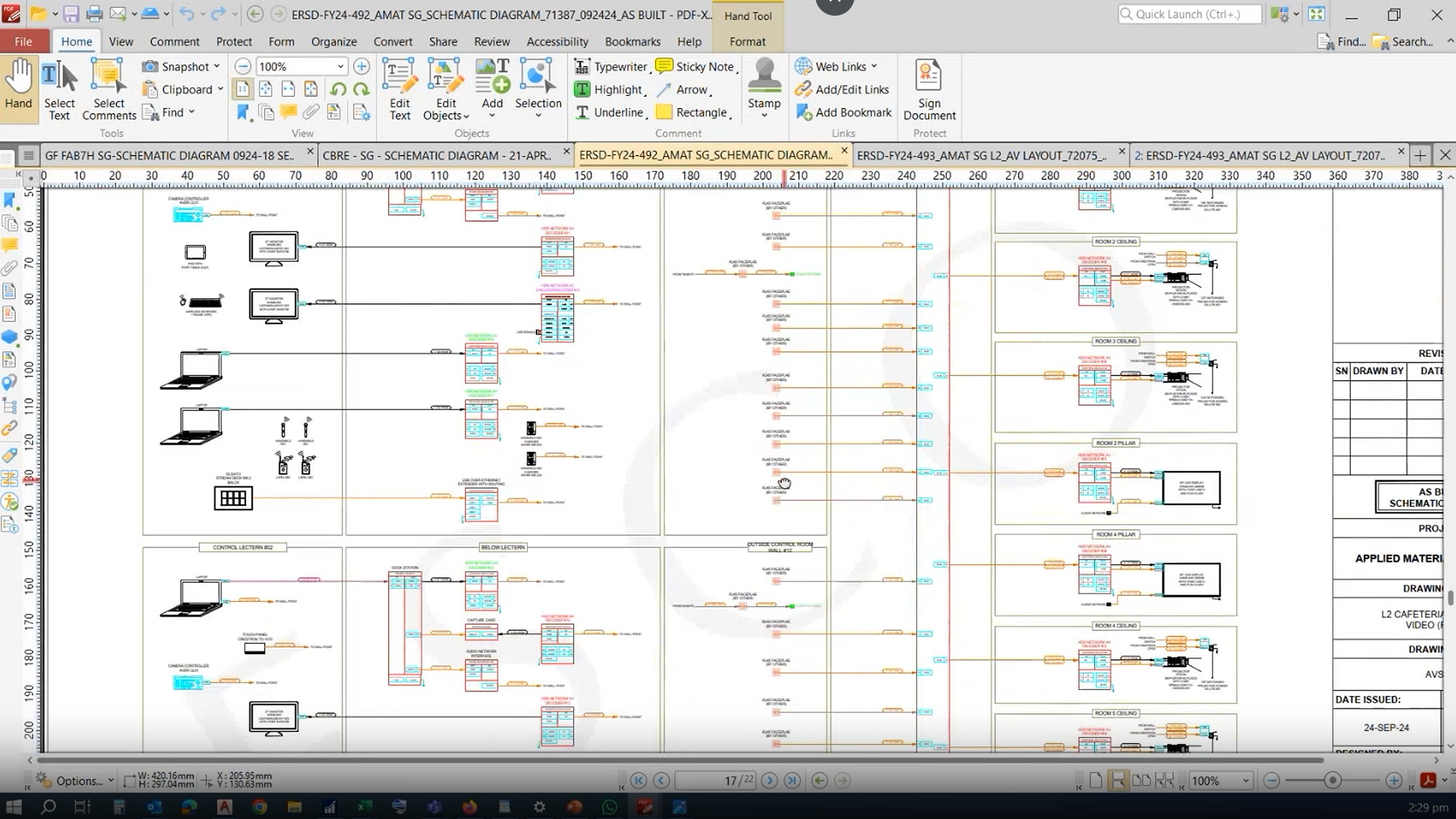Viewport: 1456px width, 819px height.
Task: Activate the Select Text tool
Action: pos(59,90)
